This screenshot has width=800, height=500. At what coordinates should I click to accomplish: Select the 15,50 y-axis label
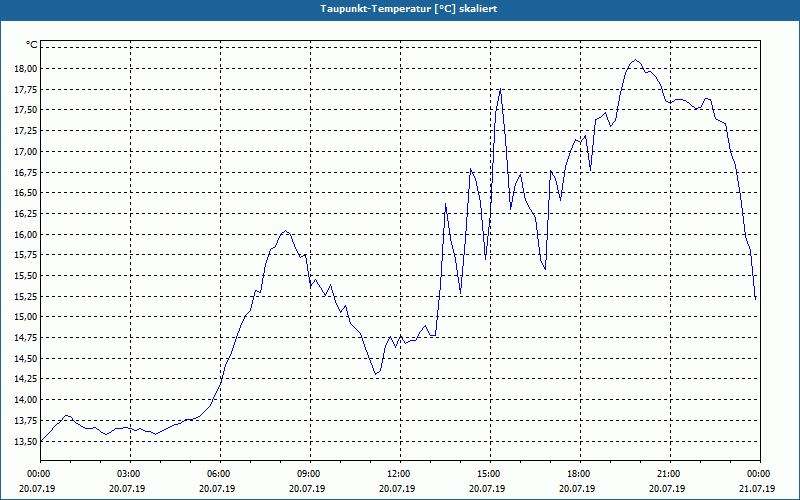click(x=26, y=276)
